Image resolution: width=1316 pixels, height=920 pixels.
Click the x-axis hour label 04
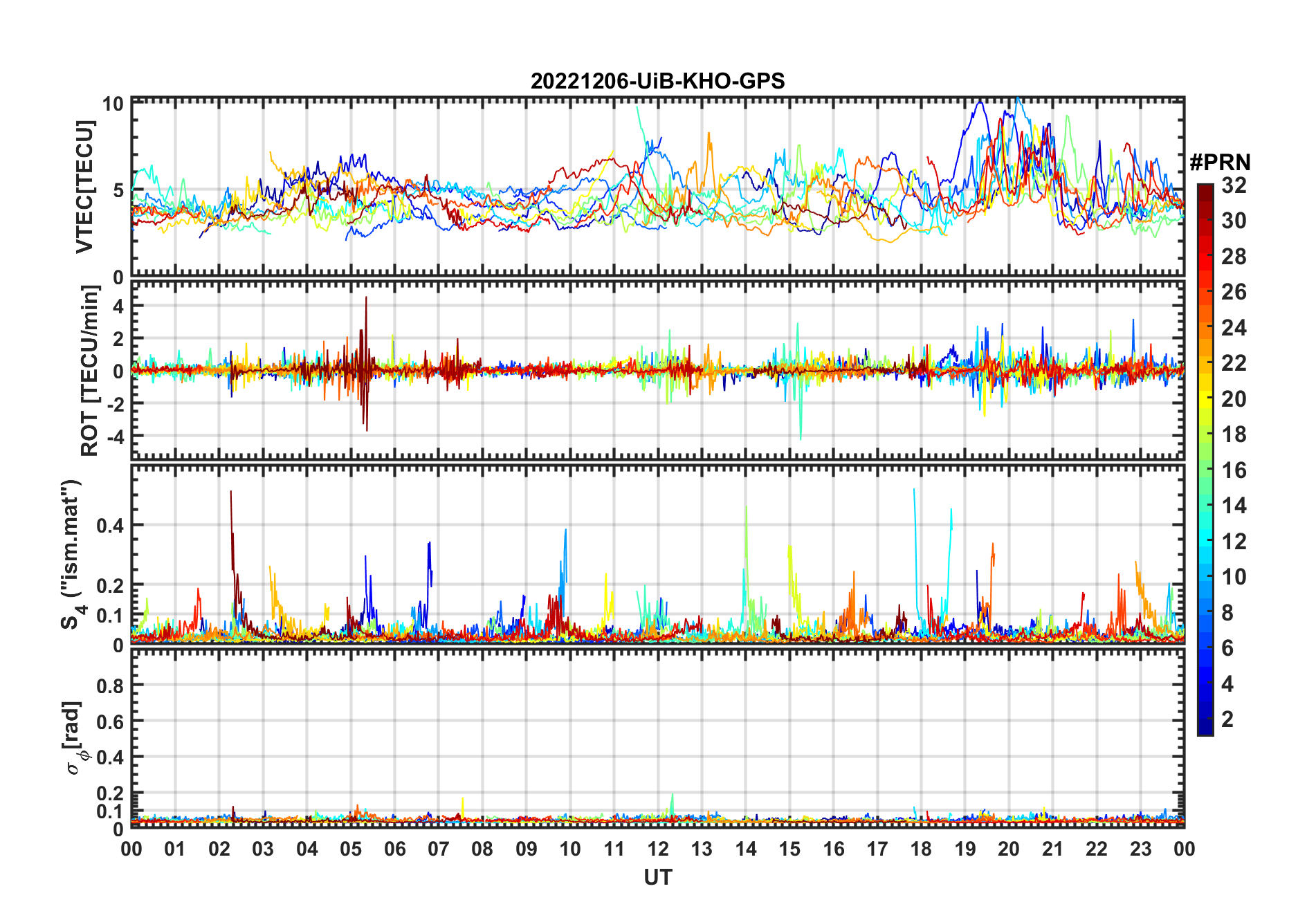coord(307,849)
